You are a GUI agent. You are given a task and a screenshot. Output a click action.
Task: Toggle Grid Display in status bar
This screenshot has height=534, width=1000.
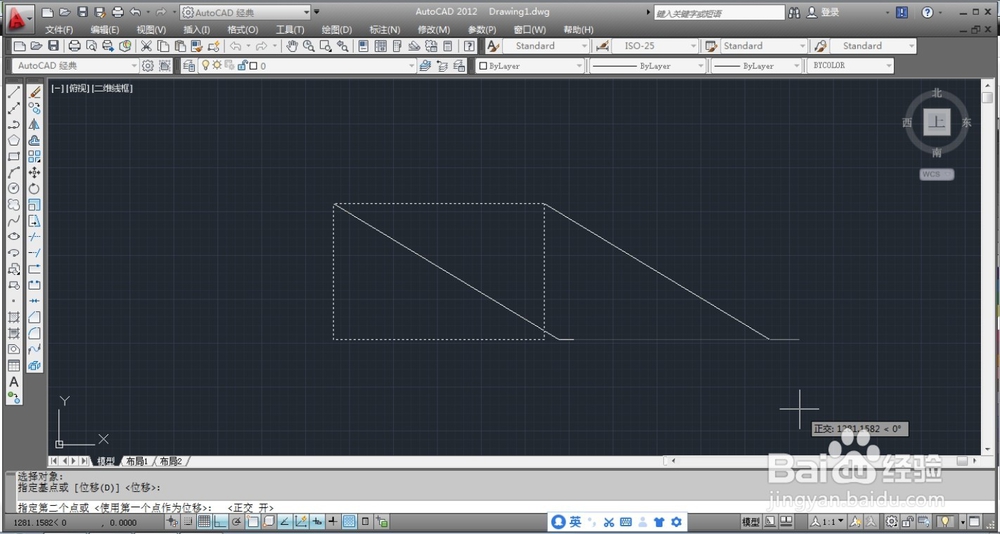(204, 522)
